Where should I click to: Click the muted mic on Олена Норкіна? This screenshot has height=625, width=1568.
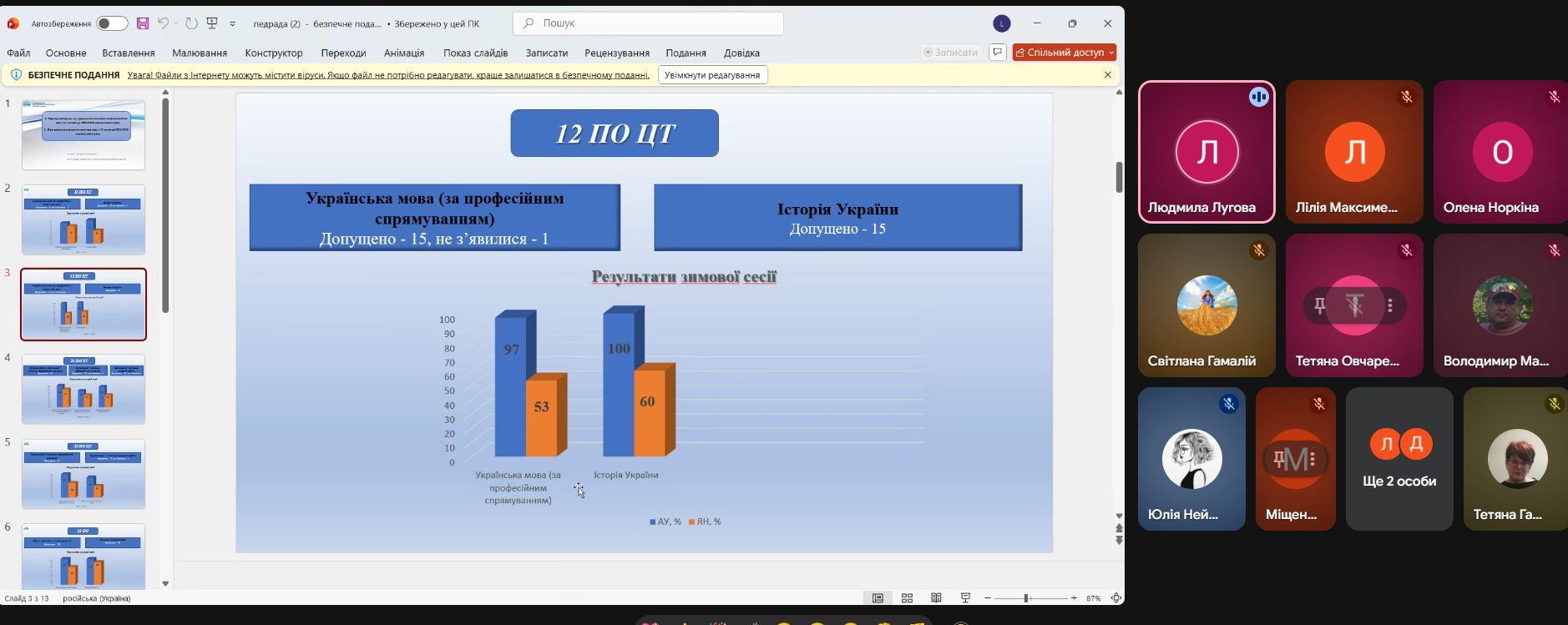pyautogui.click(x=1554, y=97)
